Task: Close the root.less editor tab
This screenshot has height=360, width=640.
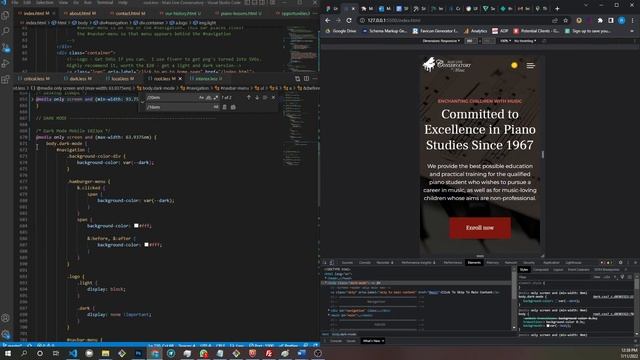Action: click(180, 79)
